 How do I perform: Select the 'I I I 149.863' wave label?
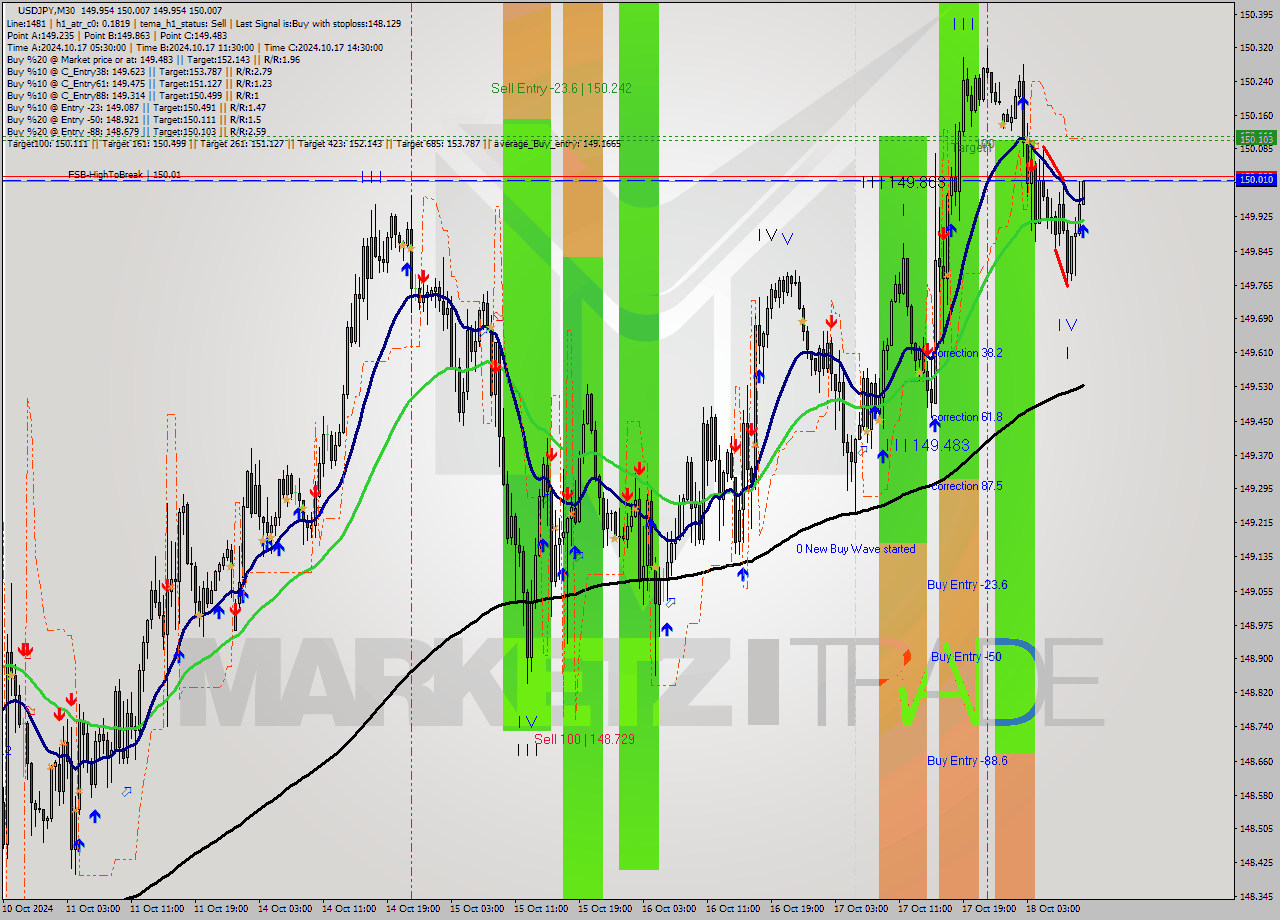(903, 183)
